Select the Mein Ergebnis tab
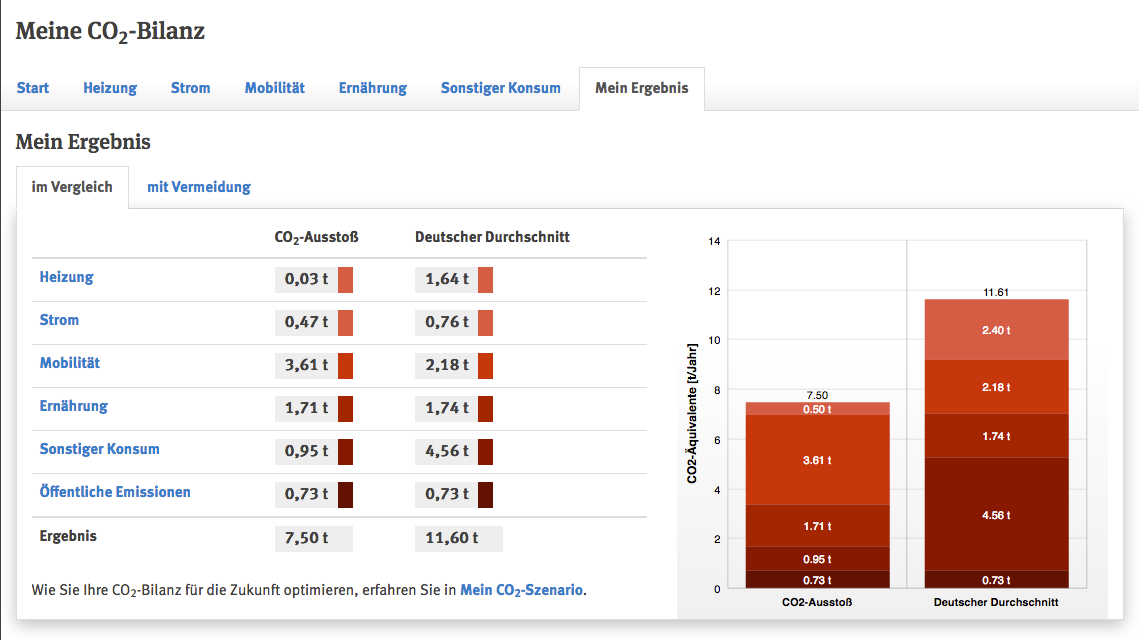1139x640 pixels. (x=641, y=88)
